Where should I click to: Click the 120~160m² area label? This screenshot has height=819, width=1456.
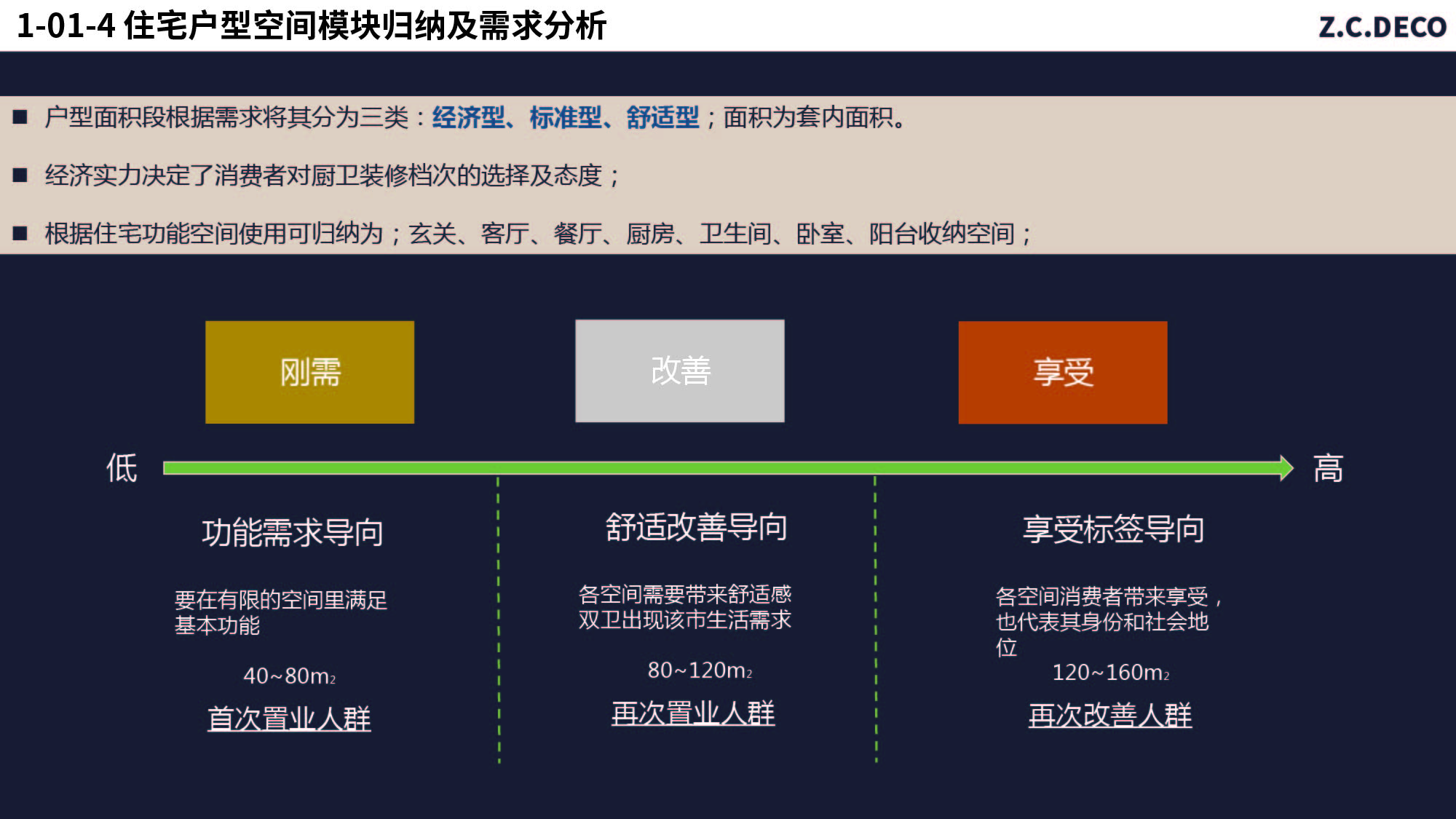click(1110, 672)
